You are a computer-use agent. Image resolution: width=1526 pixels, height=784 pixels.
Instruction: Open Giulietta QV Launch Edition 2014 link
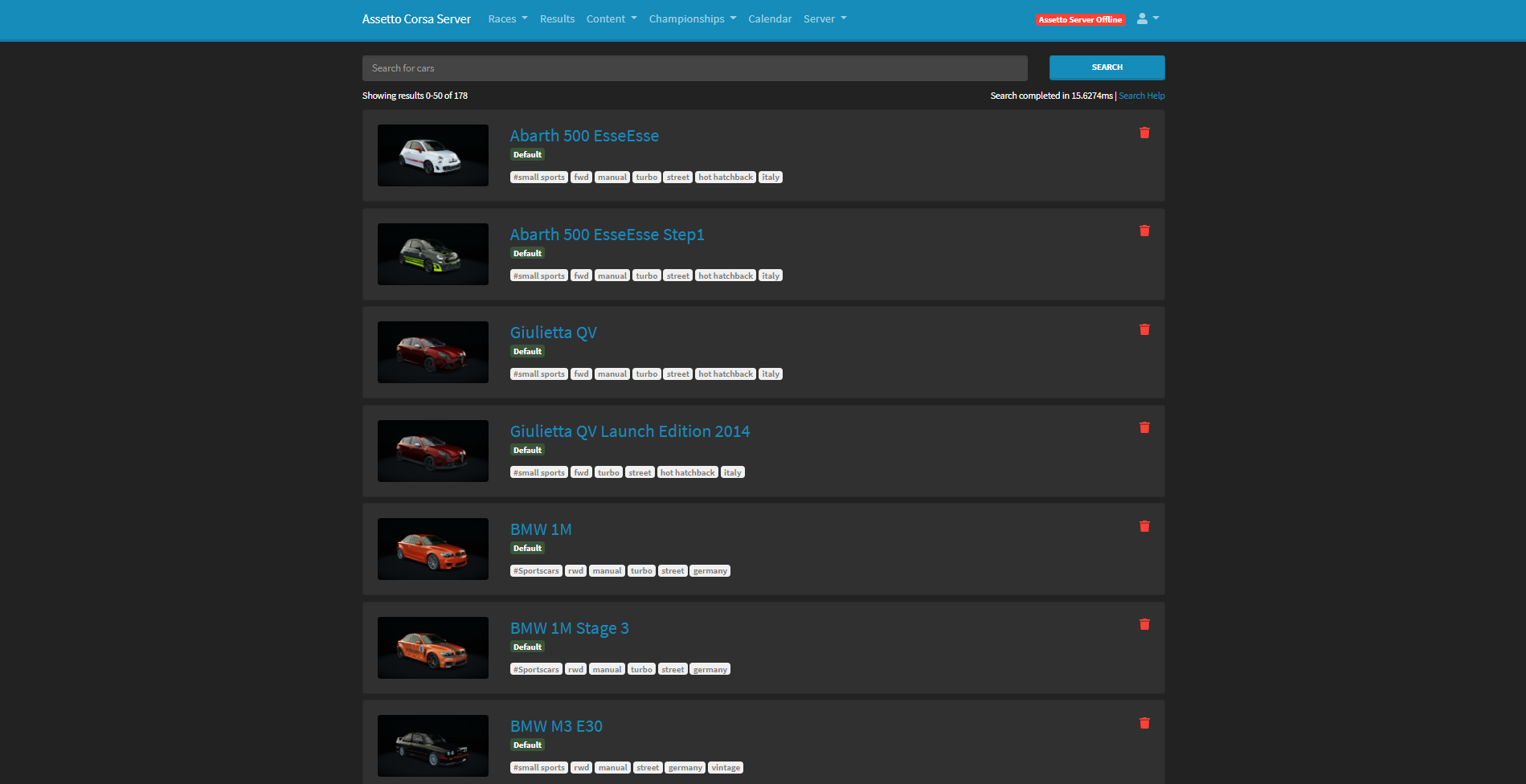(x=629, y=431)
